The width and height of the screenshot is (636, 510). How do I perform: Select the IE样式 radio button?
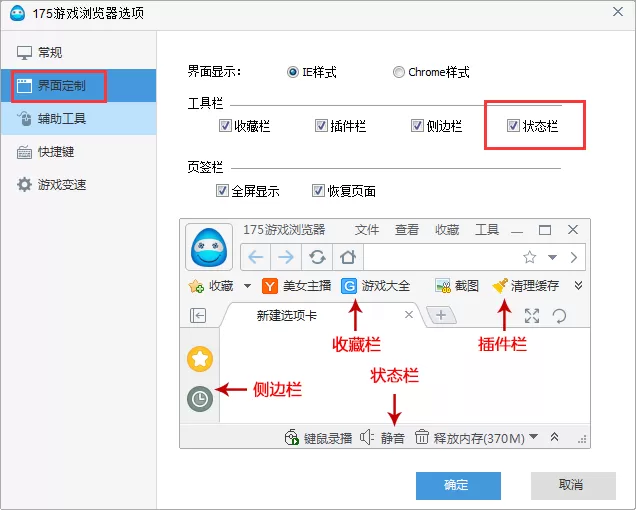(x=292, y=72)
